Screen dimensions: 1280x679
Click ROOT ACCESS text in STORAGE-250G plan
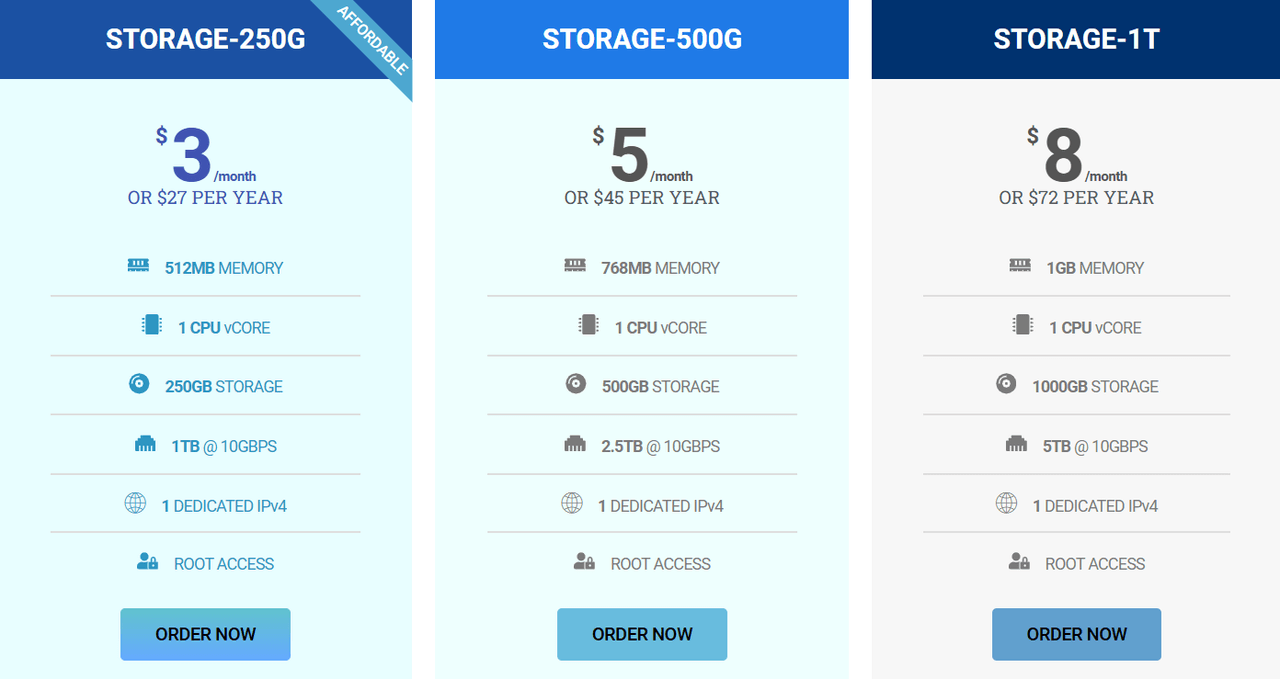point(224,564)
